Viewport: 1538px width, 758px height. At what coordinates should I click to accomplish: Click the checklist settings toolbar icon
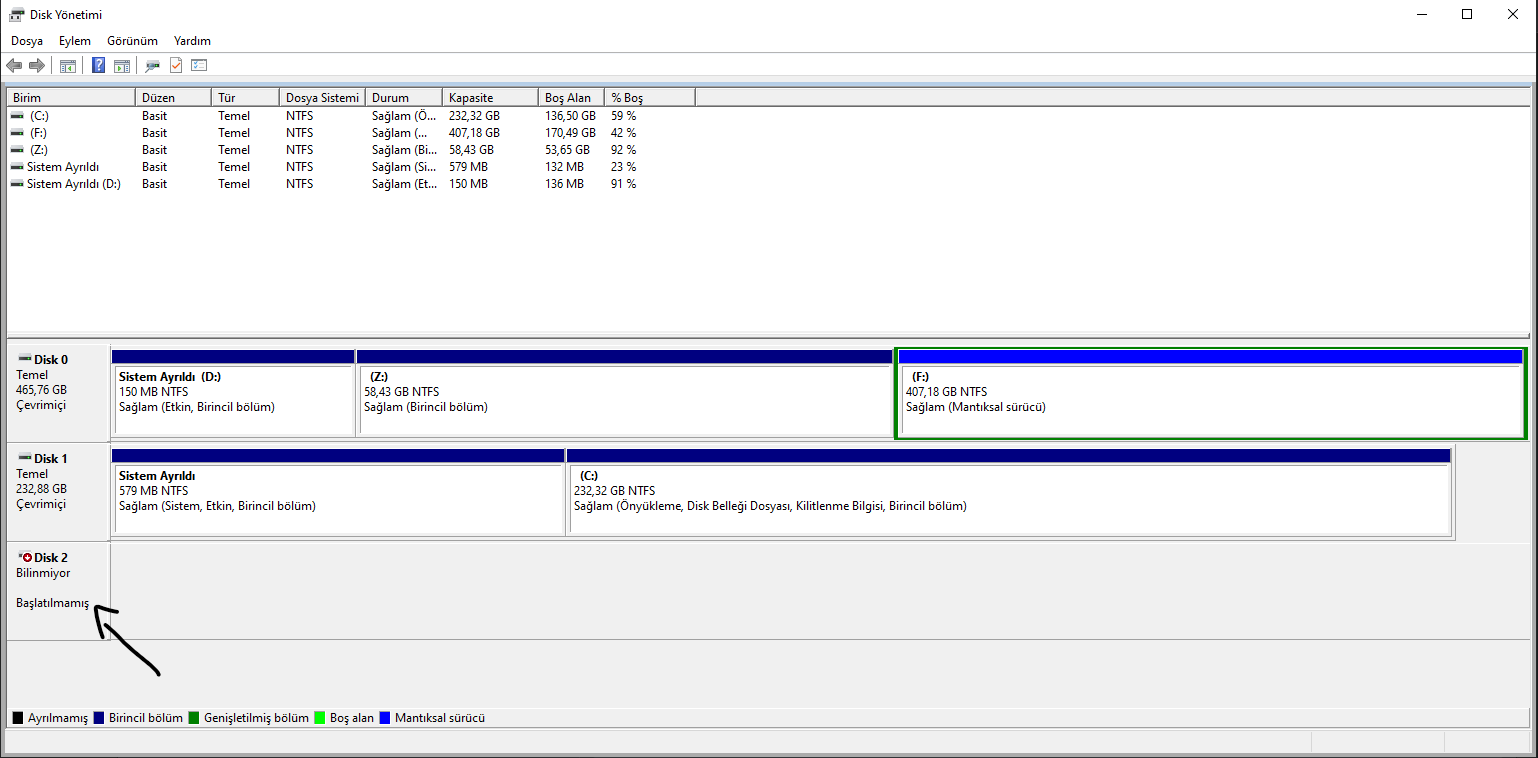199,66
